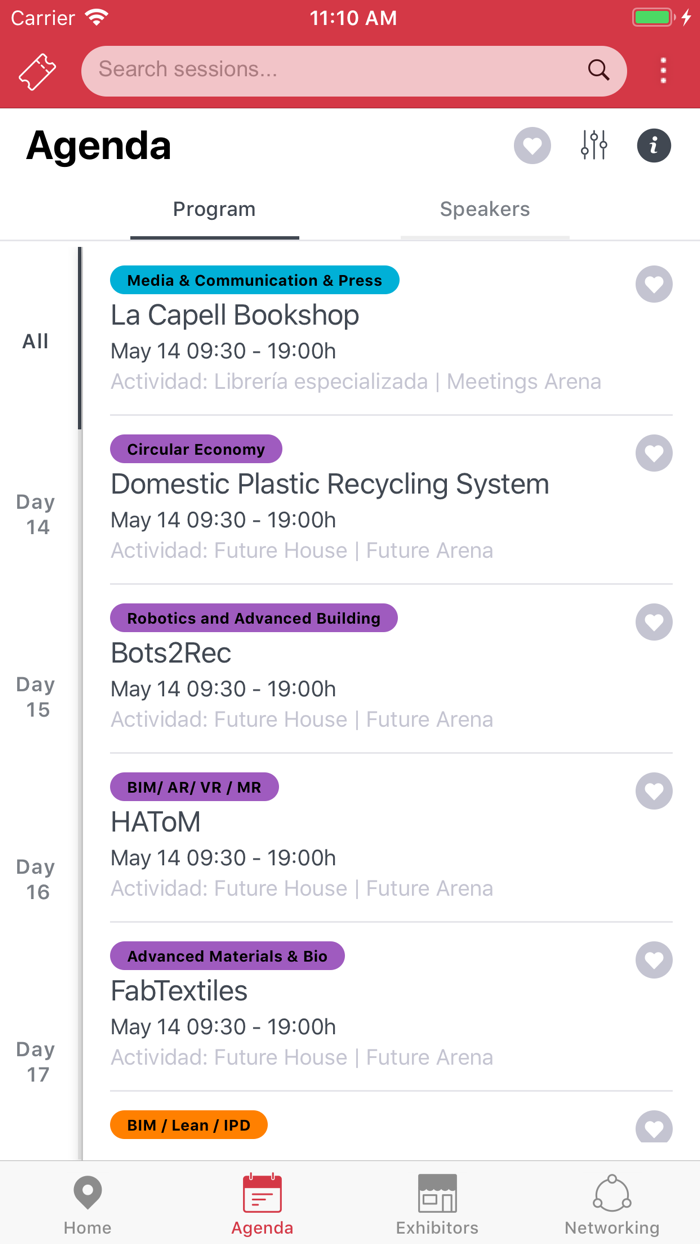The height and width of the screenshot is (1244, 700).
Task: Tap the ticket icon in the top bar
Action: (37, 71)
